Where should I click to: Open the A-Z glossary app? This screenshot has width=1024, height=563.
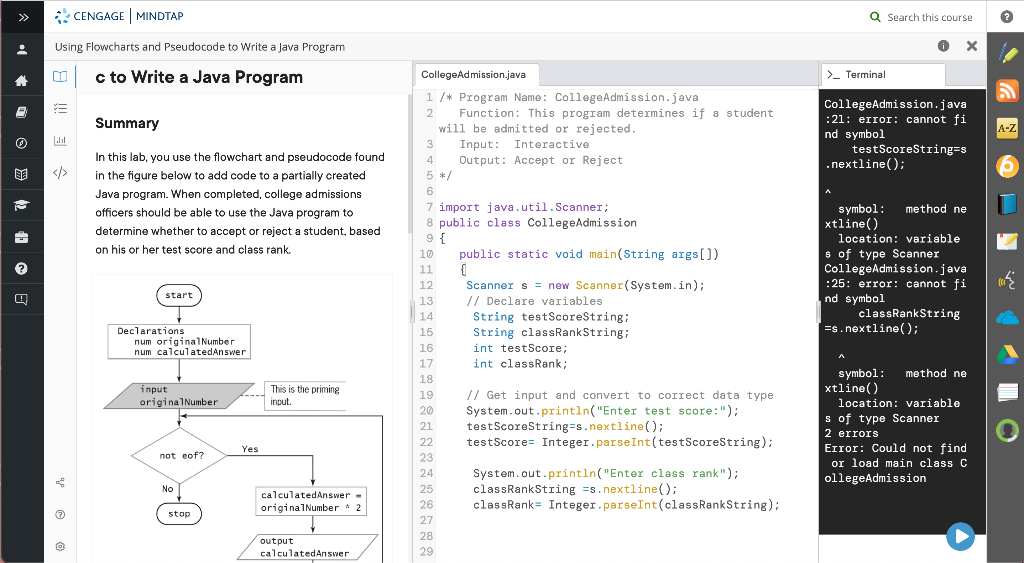pos(1007,129)
